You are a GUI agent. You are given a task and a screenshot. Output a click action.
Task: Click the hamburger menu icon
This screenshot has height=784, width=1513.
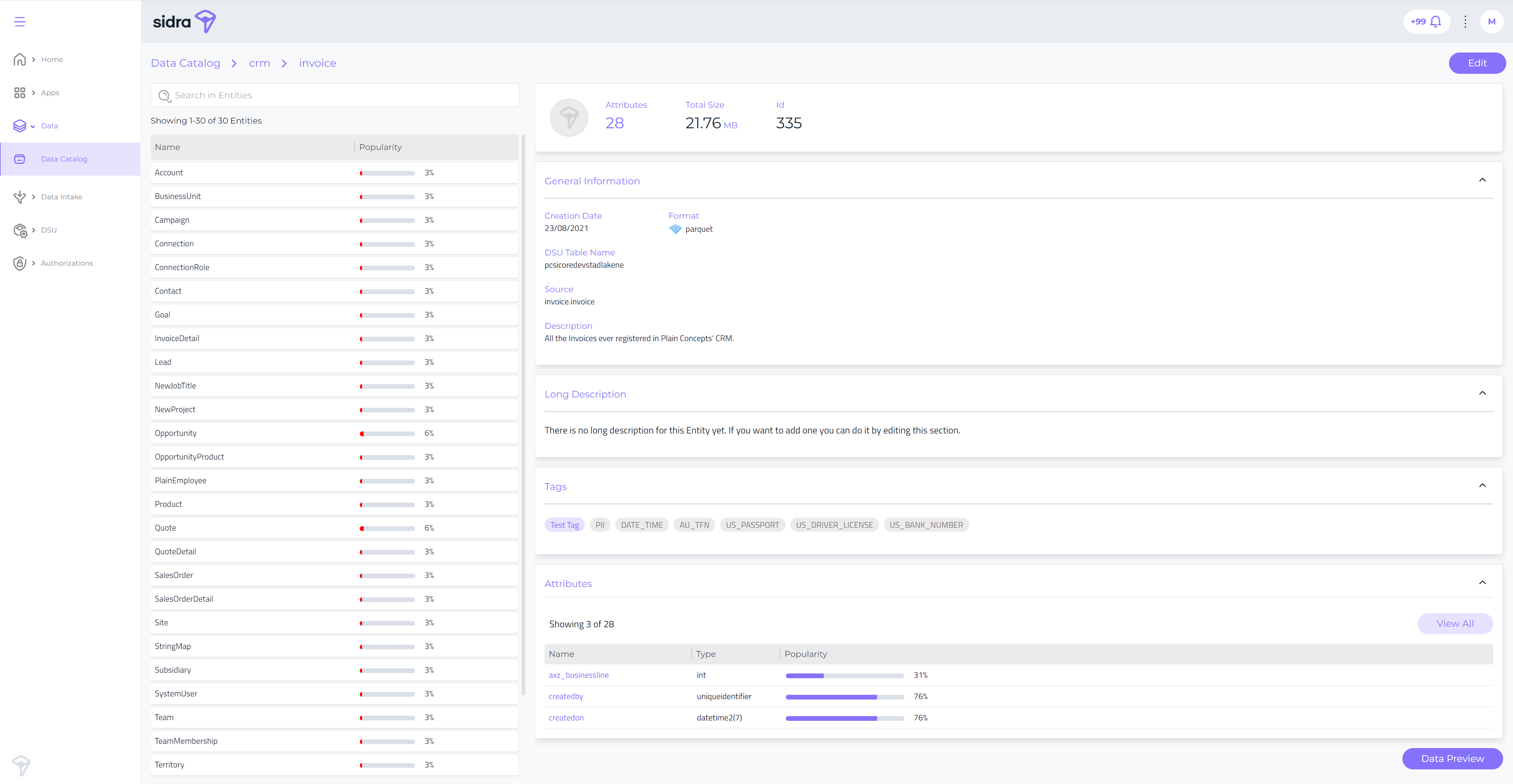pyautogui.click(x=19, y=22)
